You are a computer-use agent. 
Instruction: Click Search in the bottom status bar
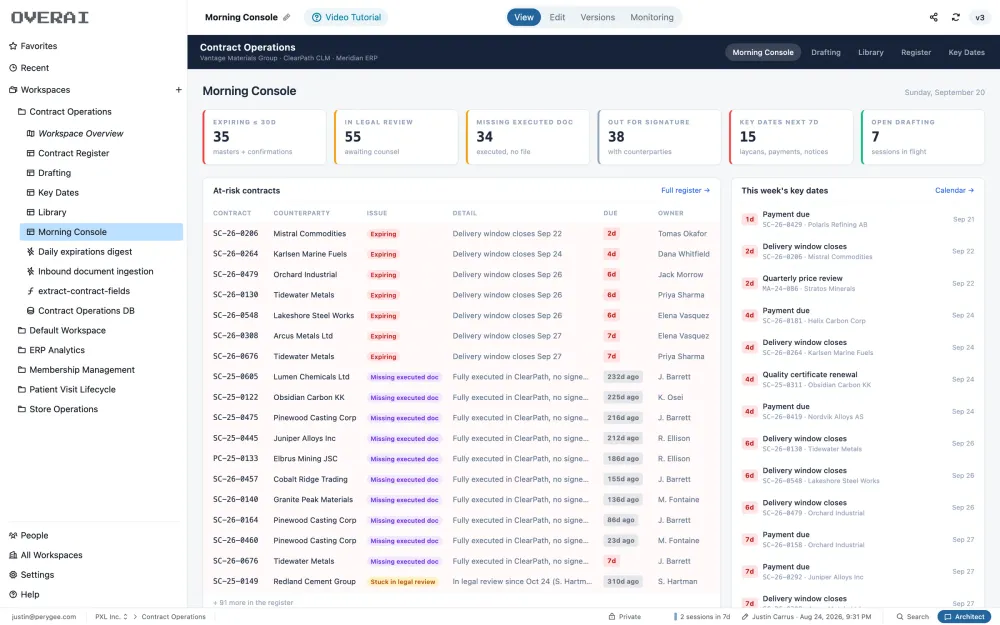tap(913, 617)
